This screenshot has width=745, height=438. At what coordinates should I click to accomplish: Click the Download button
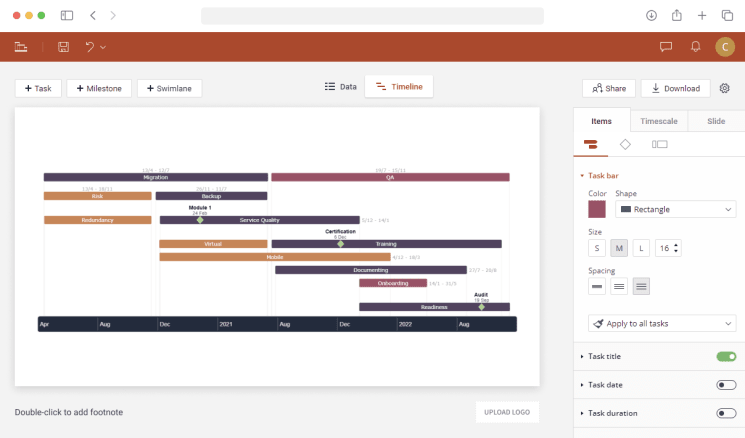pos(675,88)
